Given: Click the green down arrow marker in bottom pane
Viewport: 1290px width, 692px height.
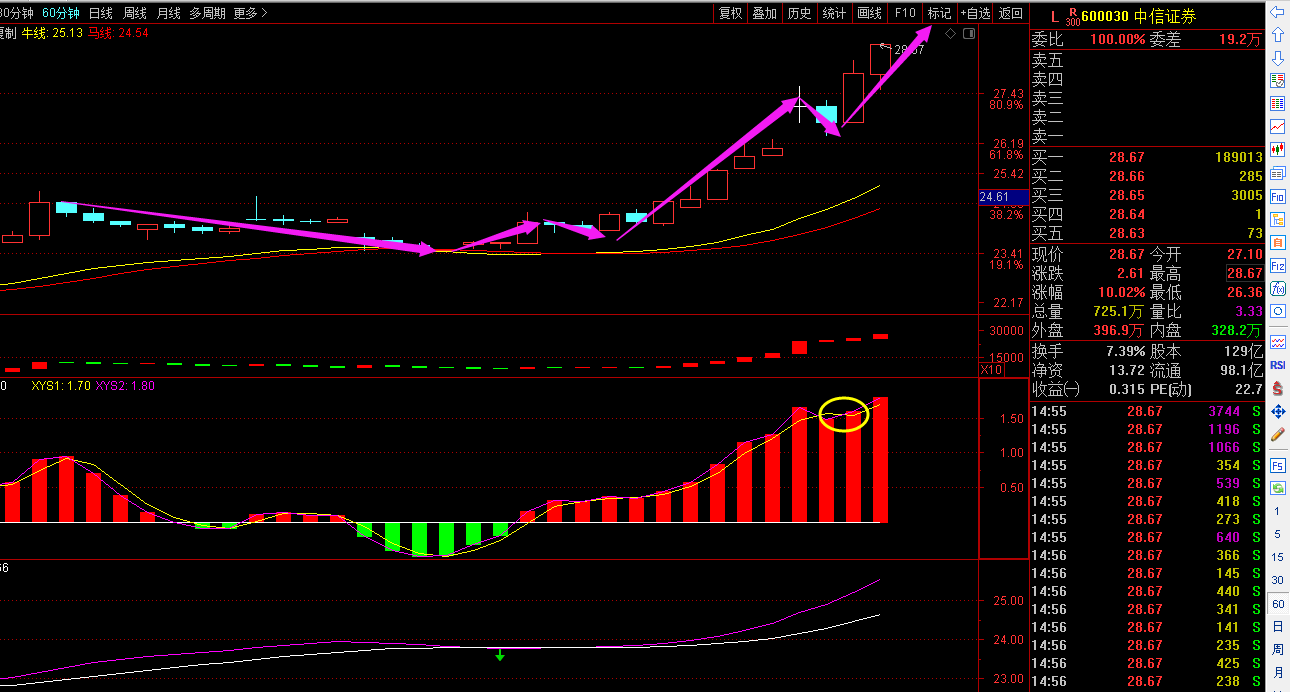Looking at the screenshot, I should pyautogui.click(x=500, y=656).
